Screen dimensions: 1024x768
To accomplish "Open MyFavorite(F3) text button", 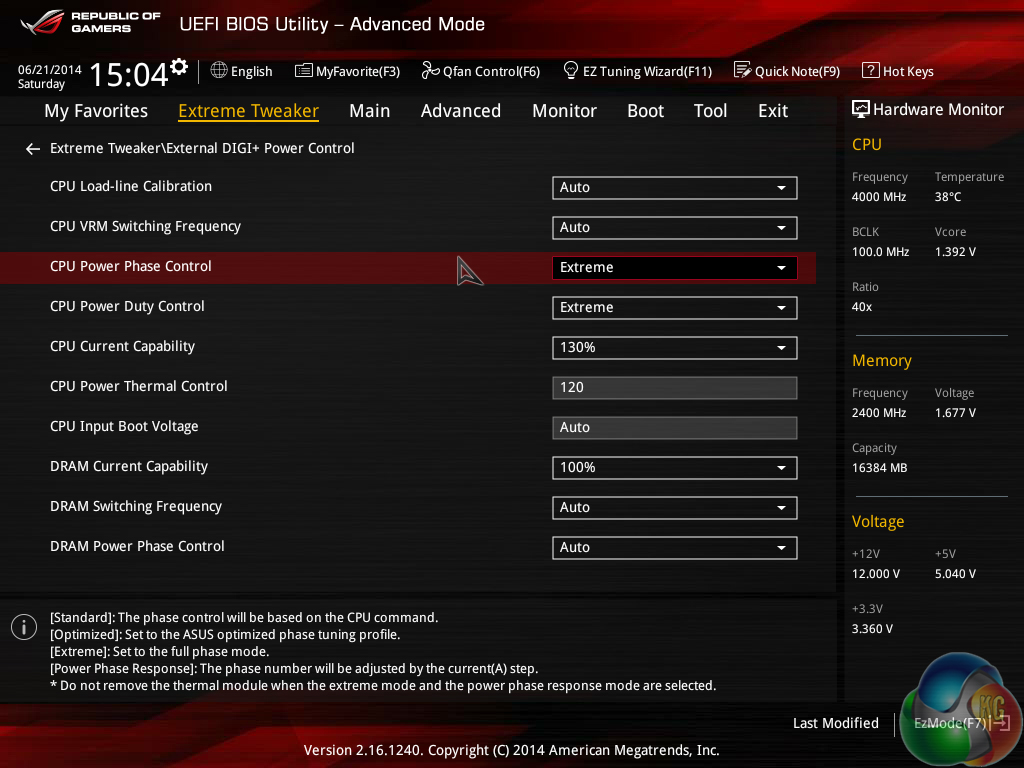I will (357, 71).
